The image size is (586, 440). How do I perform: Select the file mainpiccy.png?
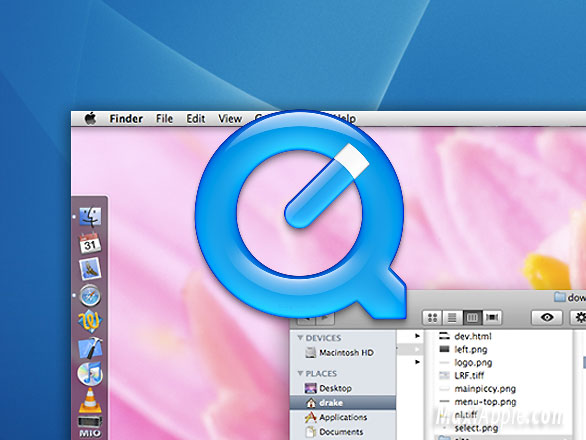tap(485, 389)
